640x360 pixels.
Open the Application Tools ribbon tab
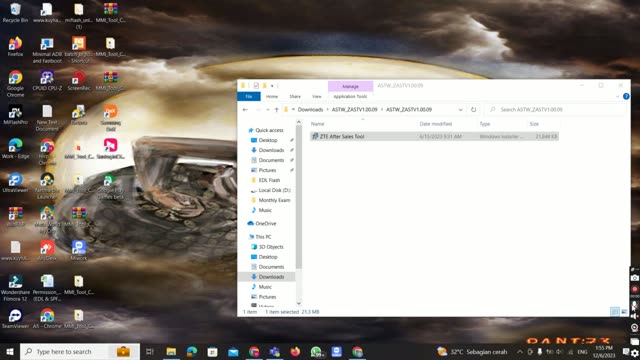350,96
